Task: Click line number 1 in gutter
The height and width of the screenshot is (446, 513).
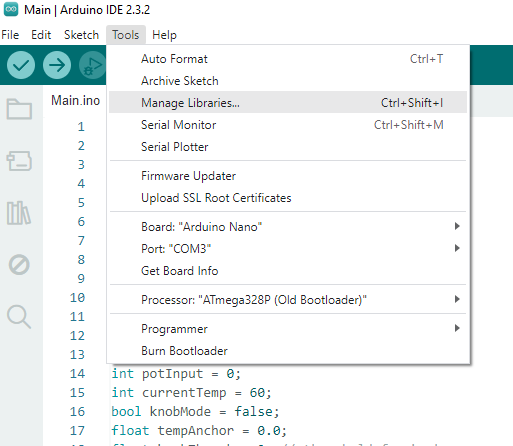Action: coord(81,127)
